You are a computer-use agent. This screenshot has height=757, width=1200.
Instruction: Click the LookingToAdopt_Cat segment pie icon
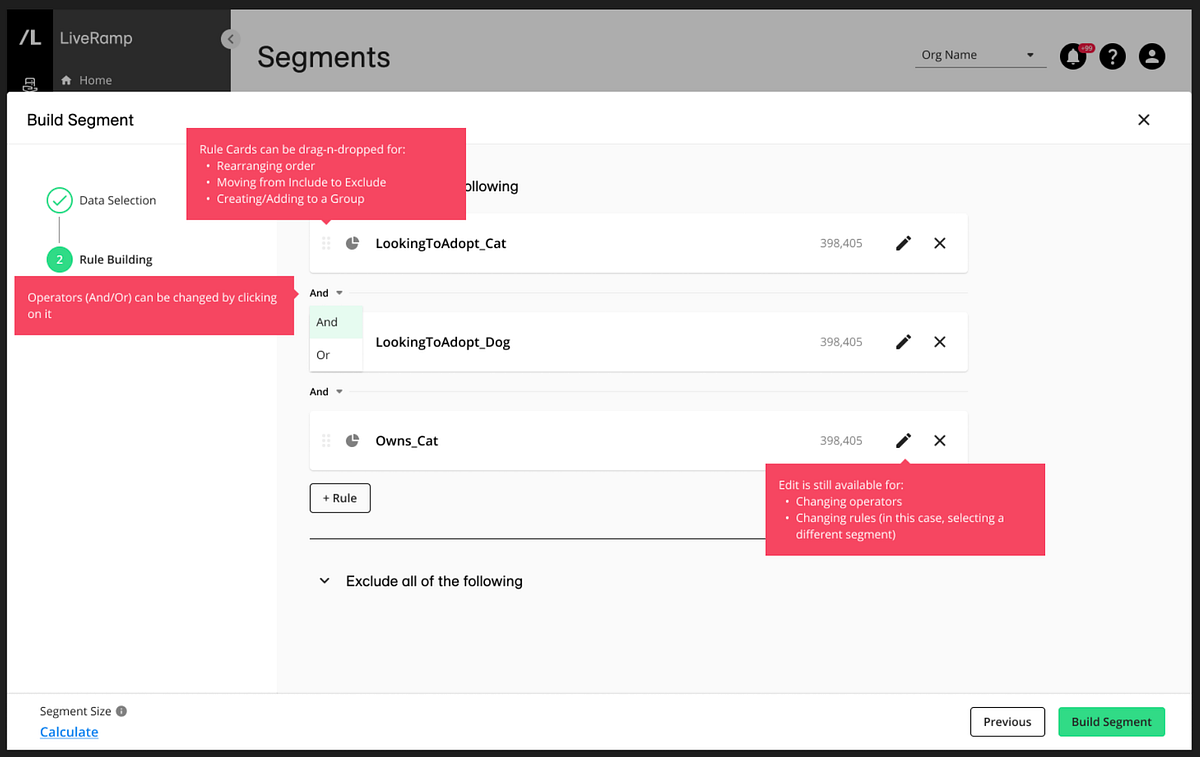coord(352,243)
